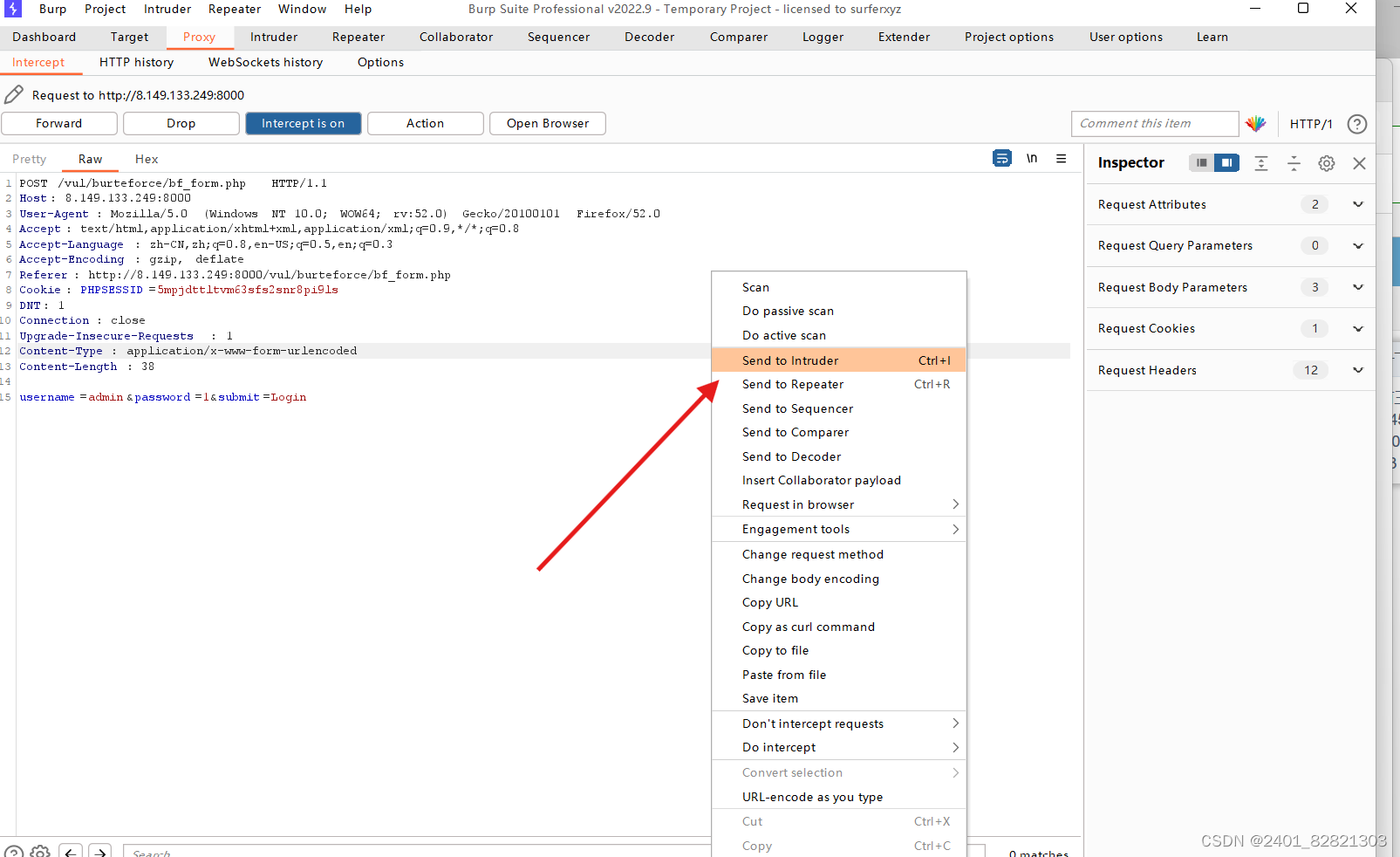Select Save item
This screenshot has height=857, width=1400.
coord(839,698)
